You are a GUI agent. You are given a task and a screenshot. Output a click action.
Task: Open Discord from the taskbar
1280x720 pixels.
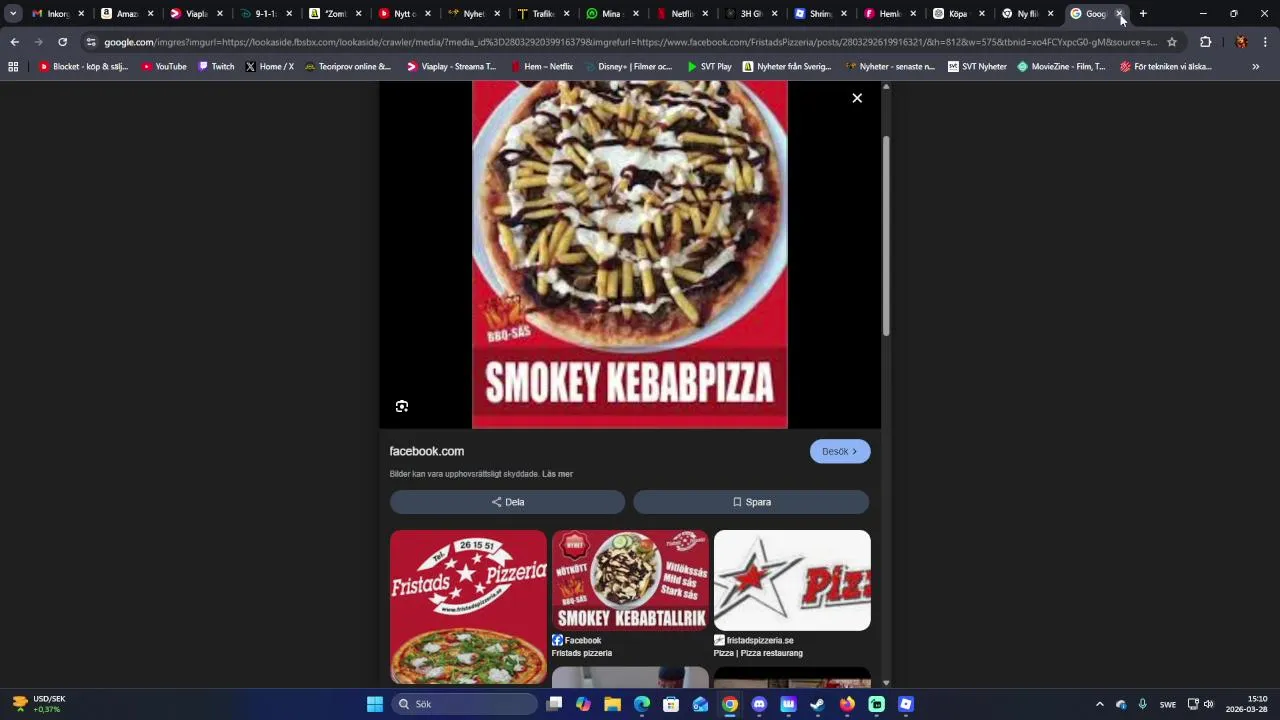pos(759,704)
